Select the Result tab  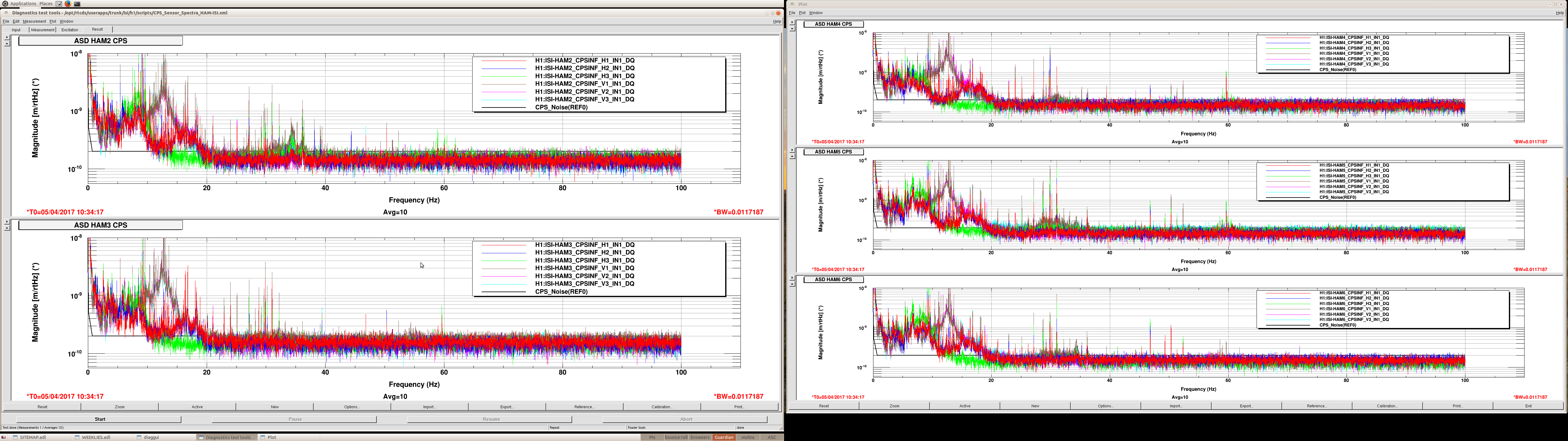[x=97, y=29]
